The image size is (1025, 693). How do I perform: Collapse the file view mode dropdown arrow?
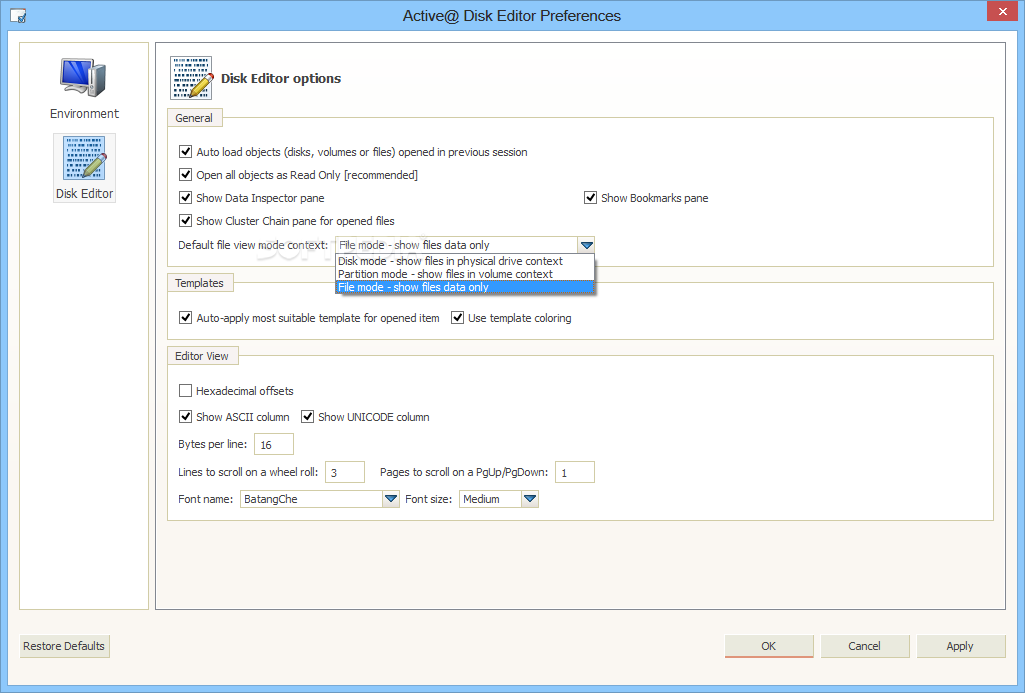[586, 245]
